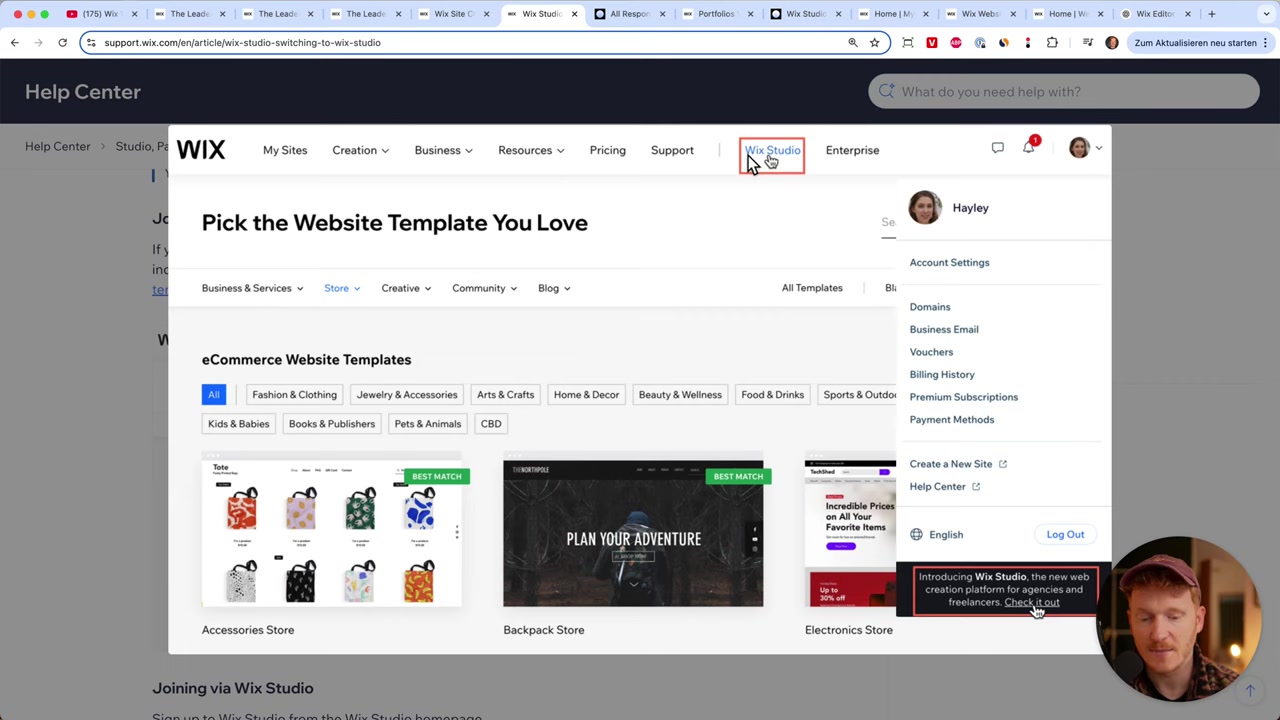1280x720 pixels.
Task: Click the browser address bar URL
Action: point(242,43)
